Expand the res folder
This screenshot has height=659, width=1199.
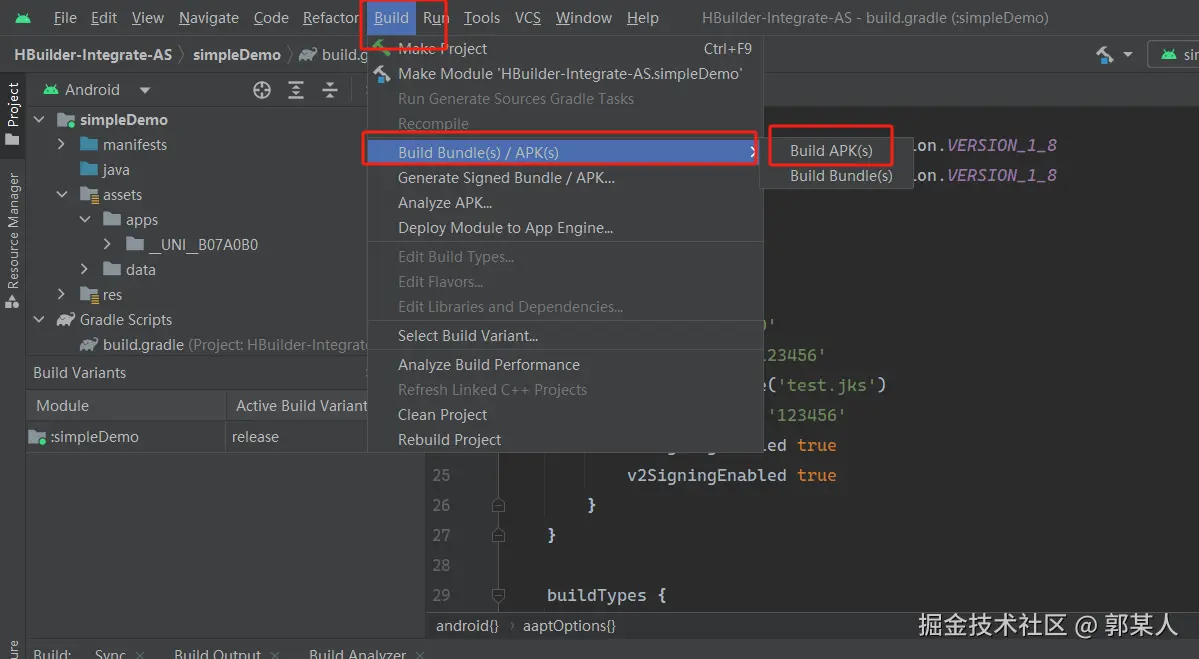[61, 294]
